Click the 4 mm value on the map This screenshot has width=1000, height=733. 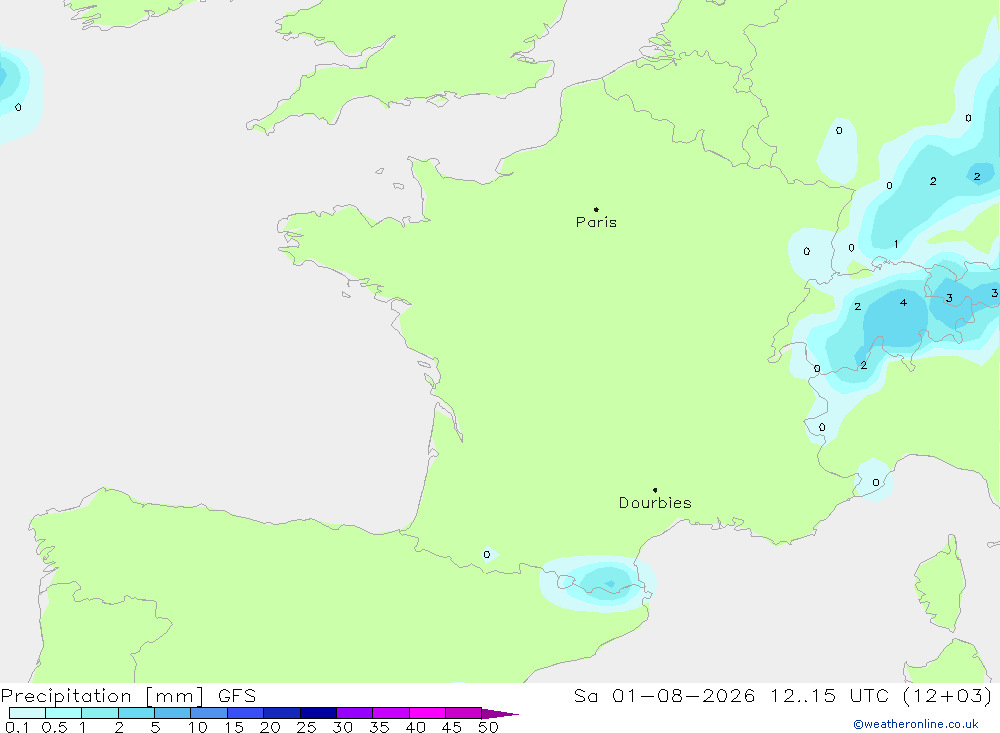(903, 302)
